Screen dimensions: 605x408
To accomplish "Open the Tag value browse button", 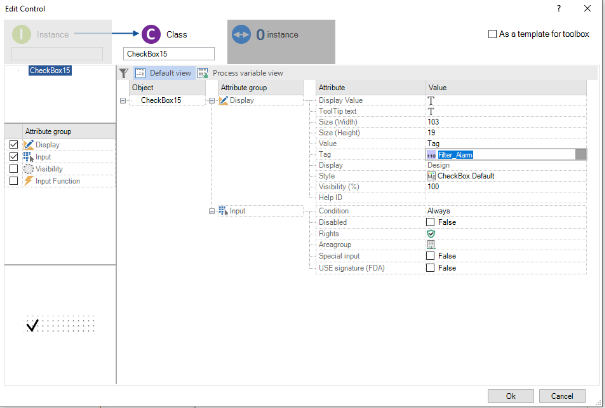I will (x=581, y=154).
